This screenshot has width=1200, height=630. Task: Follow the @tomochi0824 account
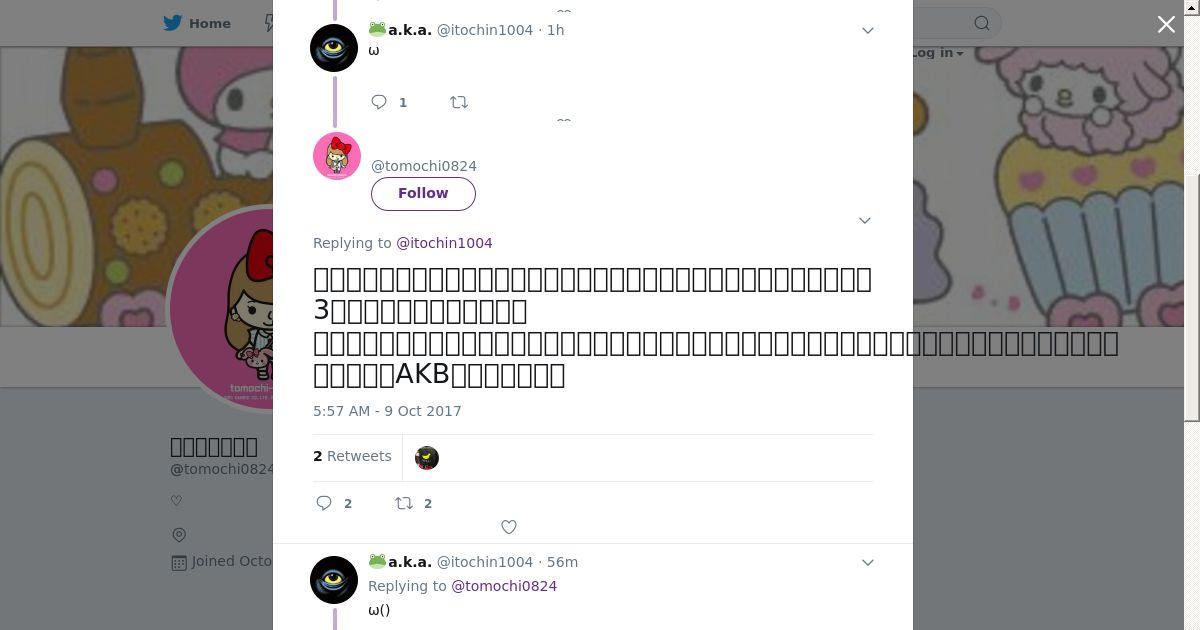(x=423, y=193)
